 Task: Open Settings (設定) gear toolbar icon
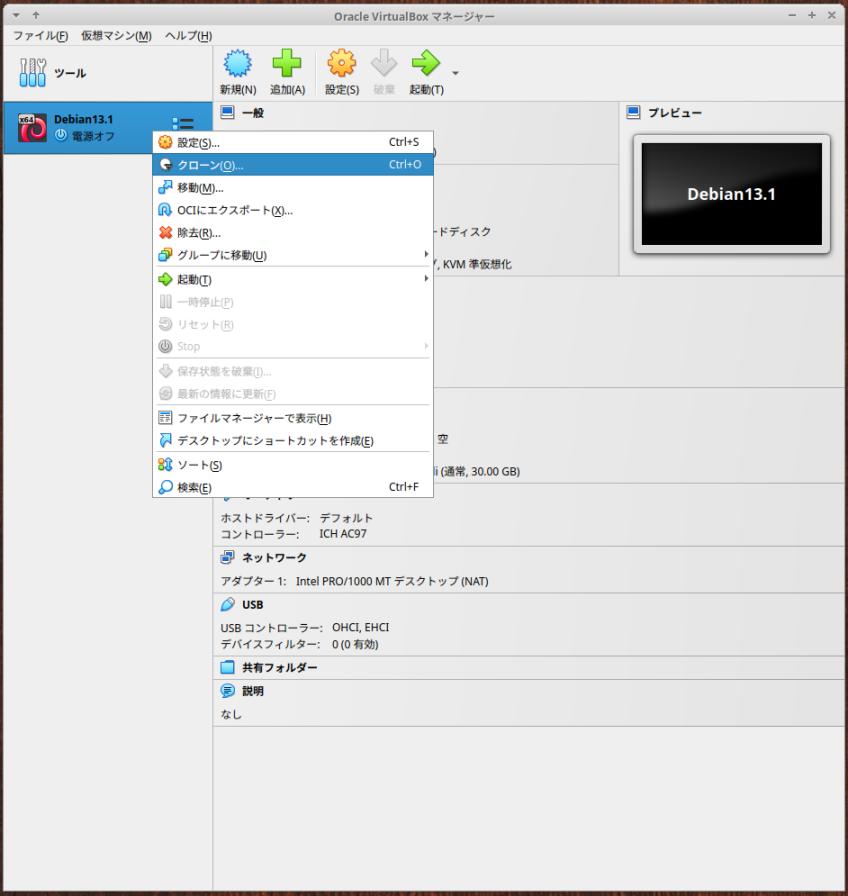coord(342,63)
